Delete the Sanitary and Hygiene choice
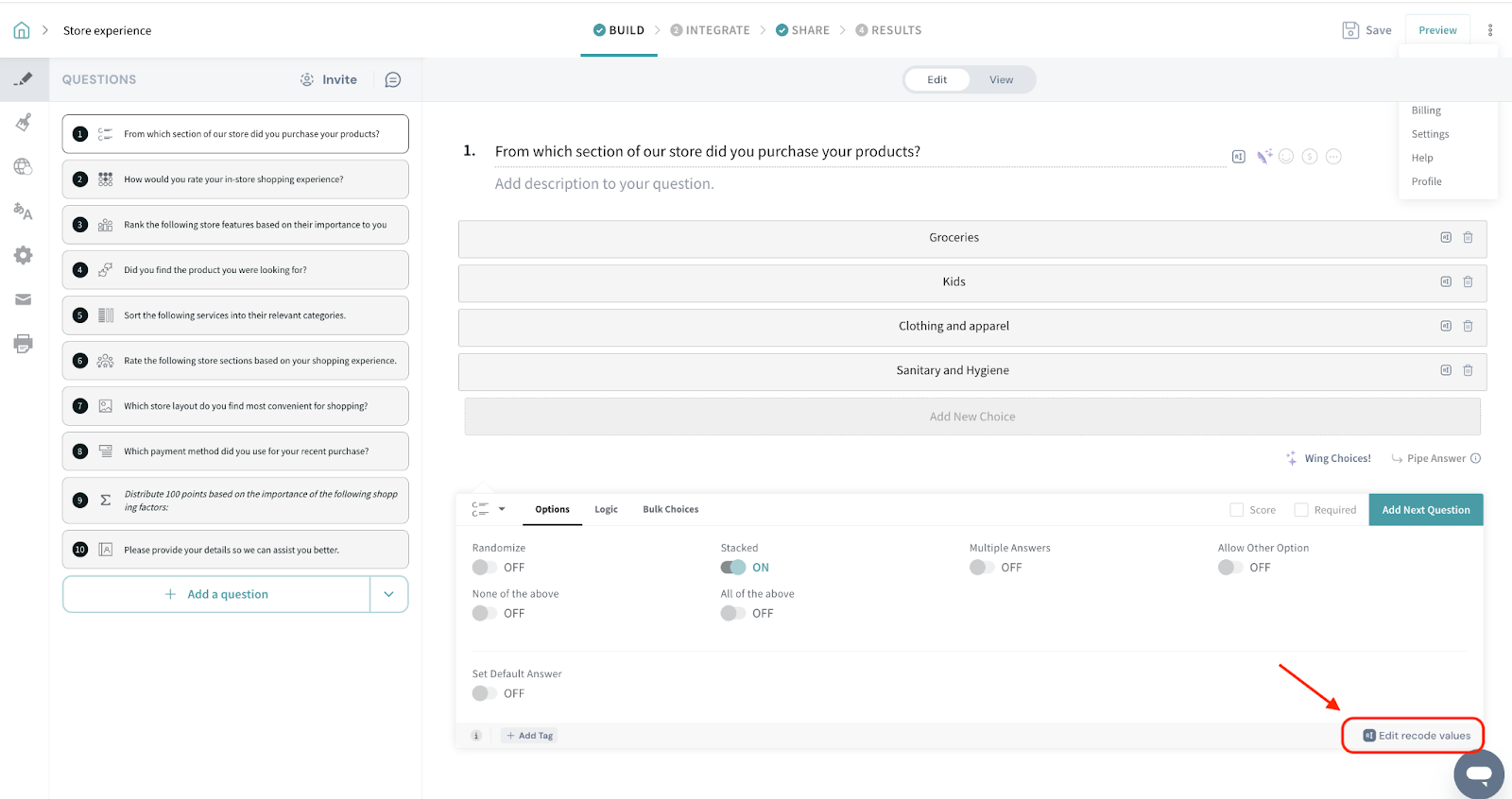Viewport: 1512px width, 799px height. click(1468, 371)
